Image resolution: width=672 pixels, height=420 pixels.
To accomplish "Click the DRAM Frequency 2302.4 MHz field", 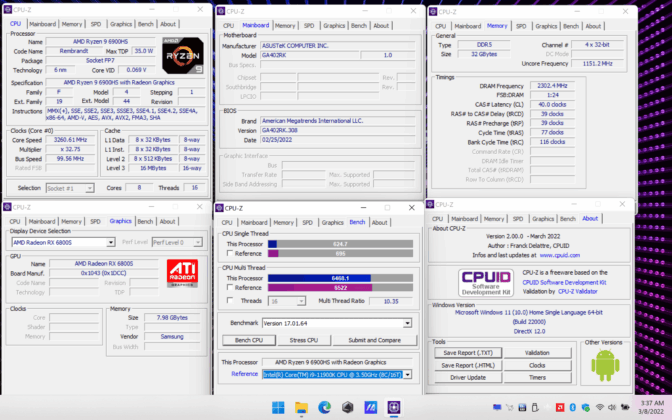I will pyautogui.click(x=552, y=86).
